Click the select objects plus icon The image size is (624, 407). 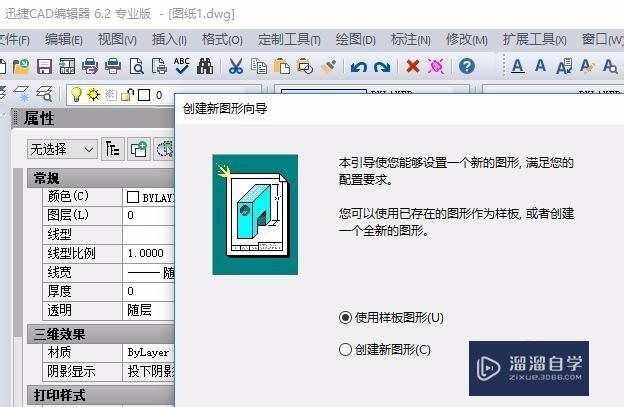tap(138, 149)
